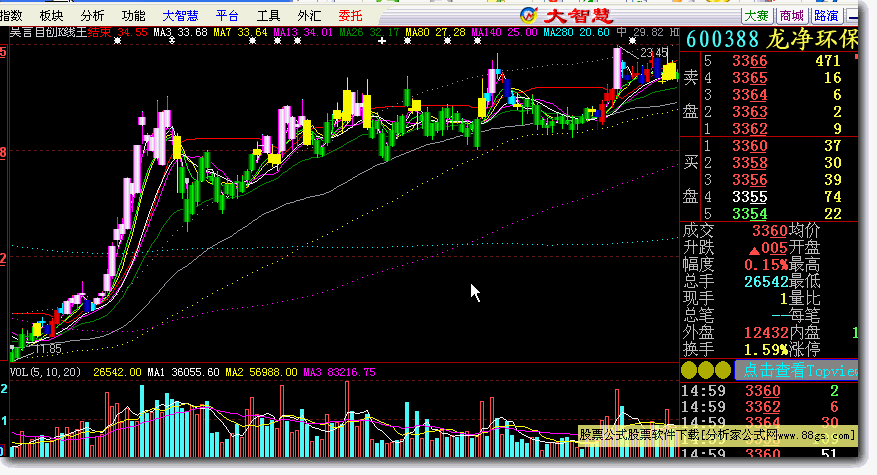The width and height of the screenshot is (877, 475).
Task: Click the 换手 value 1.59%
Action: click(766, 350)
